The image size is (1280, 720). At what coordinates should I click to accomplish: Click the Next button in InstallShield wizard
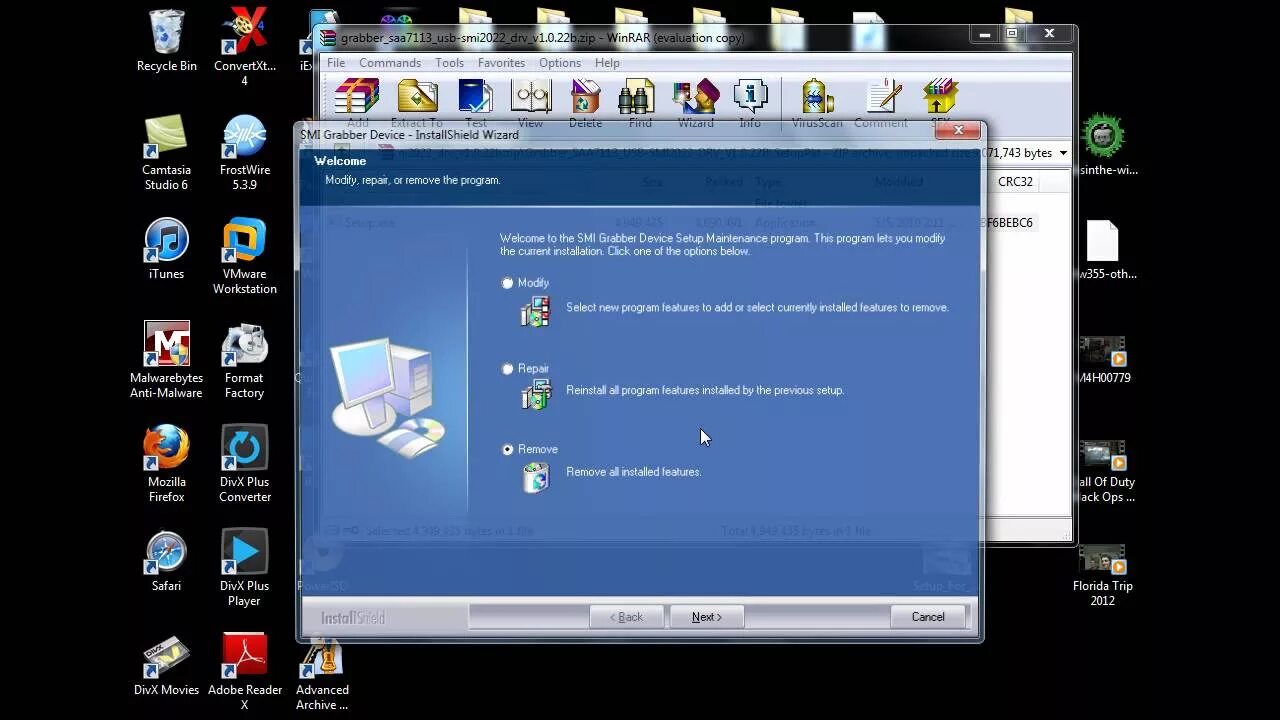pyautogui.click(x=706, y=617)
